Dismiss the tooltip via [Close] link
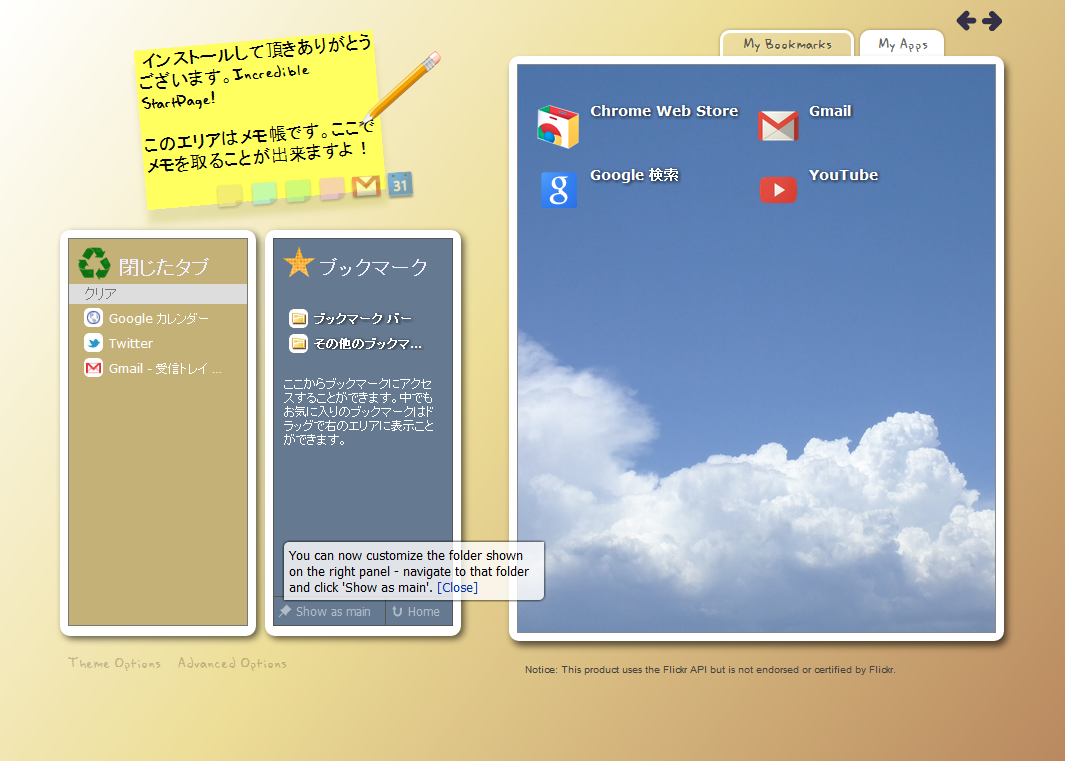Image resolution: width=1065 pixels, height=761 pixels. (457, 588)
